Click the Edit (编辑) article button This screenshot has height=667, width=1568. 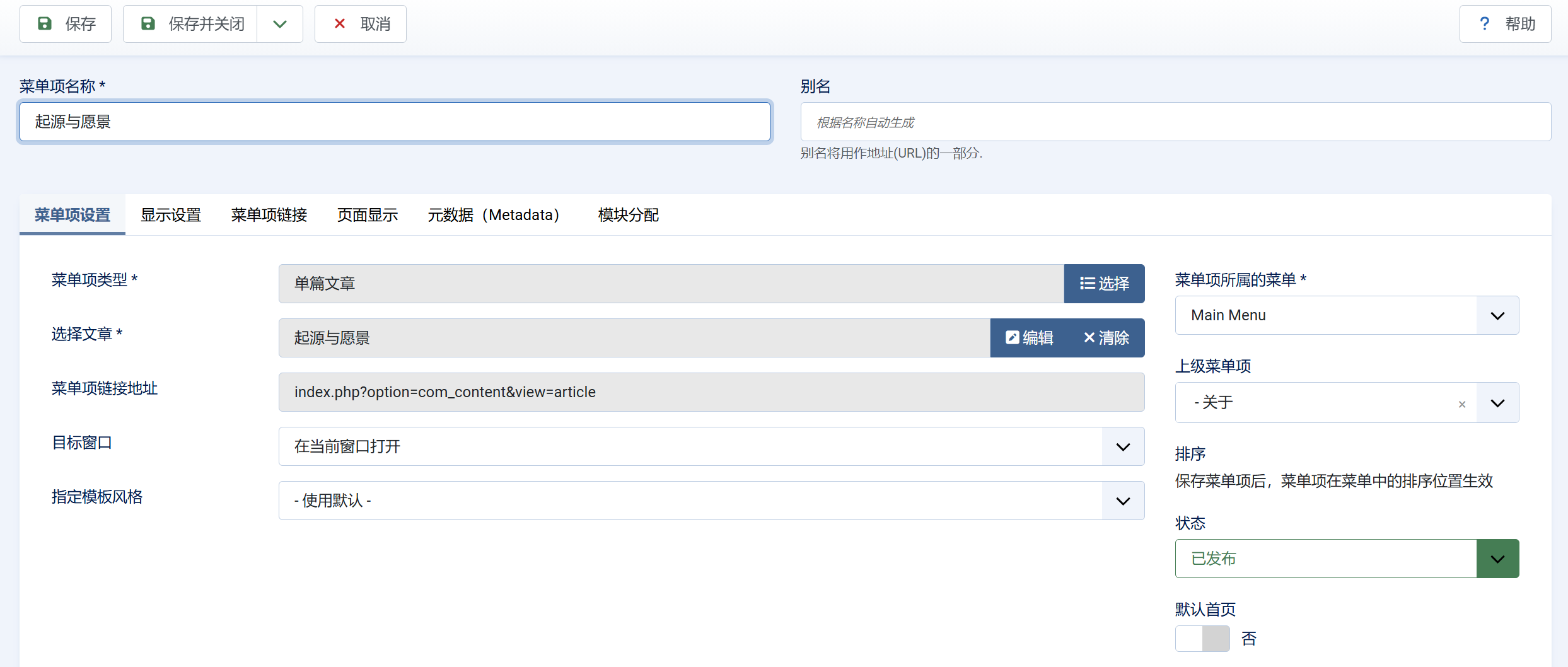1029,338
